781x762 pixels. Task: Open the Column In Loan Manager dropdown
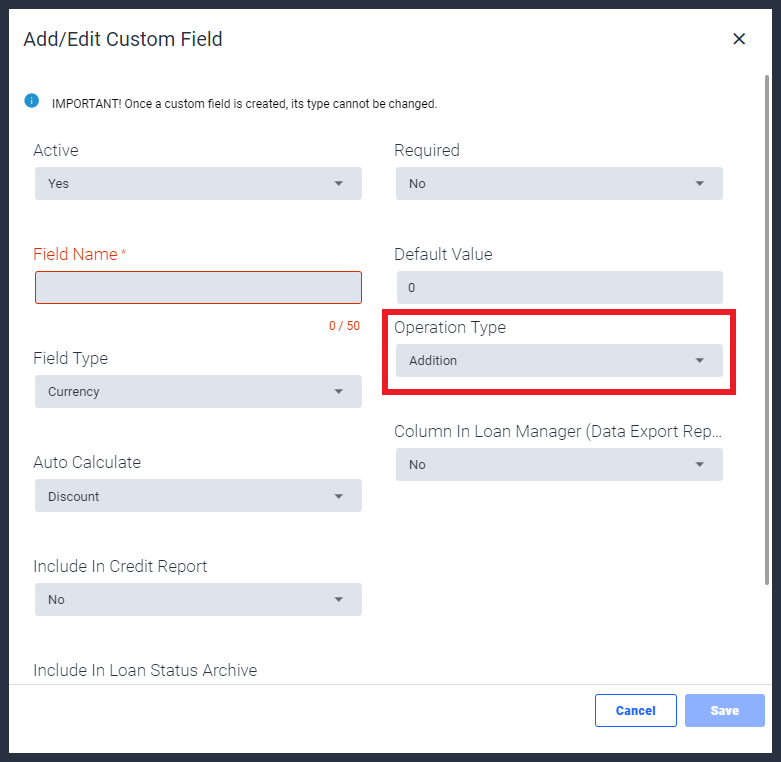coord(559,464)
